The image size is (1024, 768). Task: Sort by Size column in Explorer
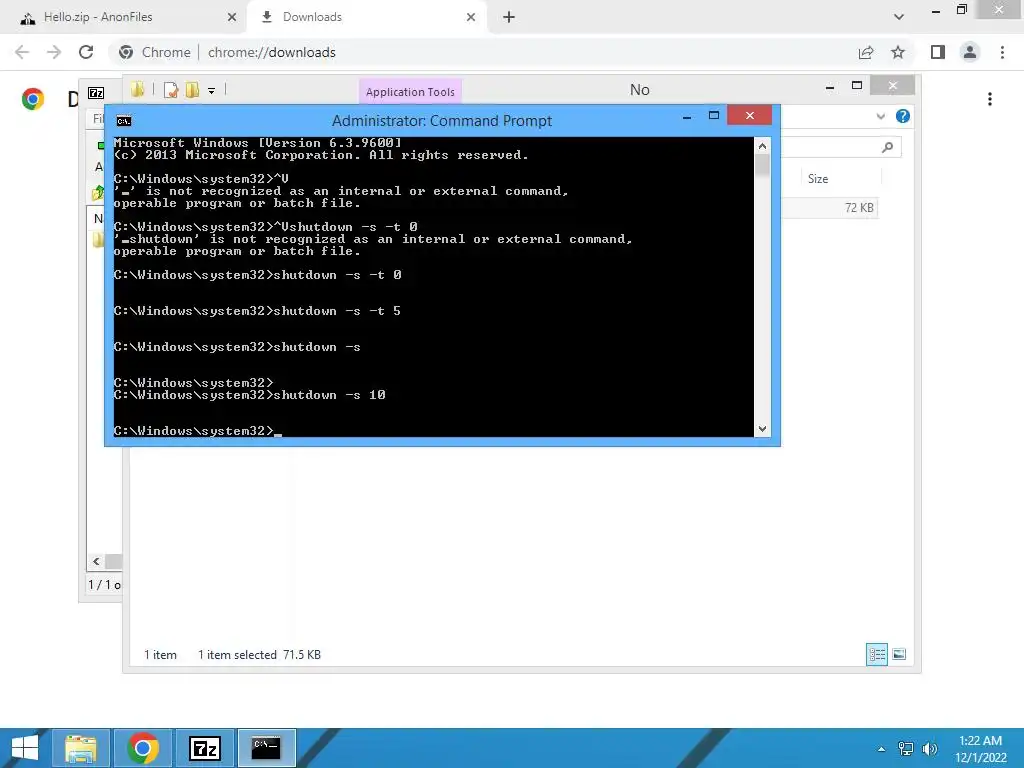(818, 179)
